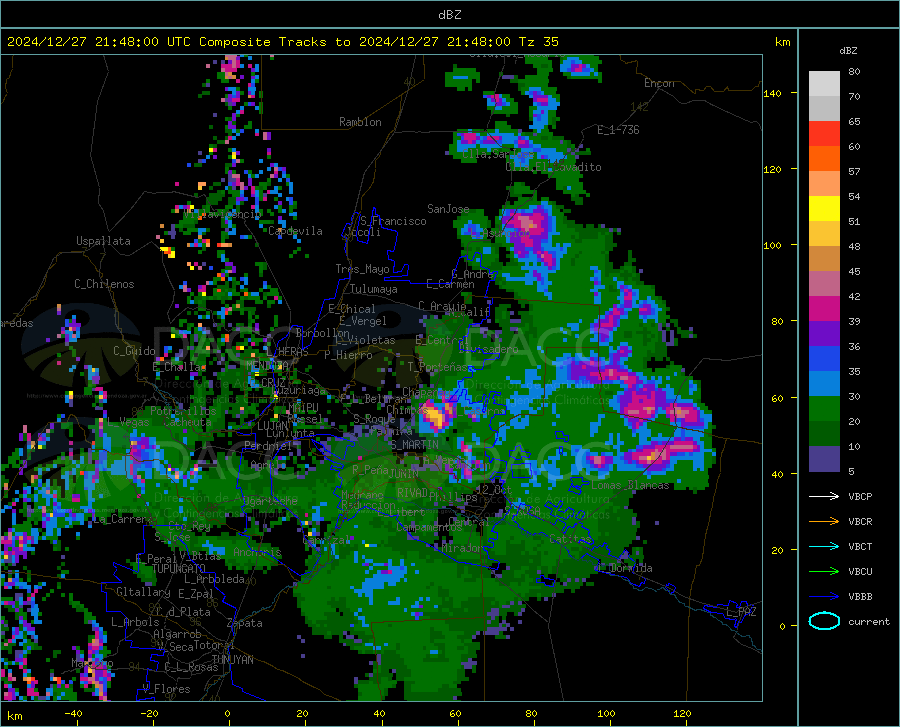900x727 pixels.
Task: Click the 'L_PAZ' map label
Action: pyautogui.click(x=741, y=612)
